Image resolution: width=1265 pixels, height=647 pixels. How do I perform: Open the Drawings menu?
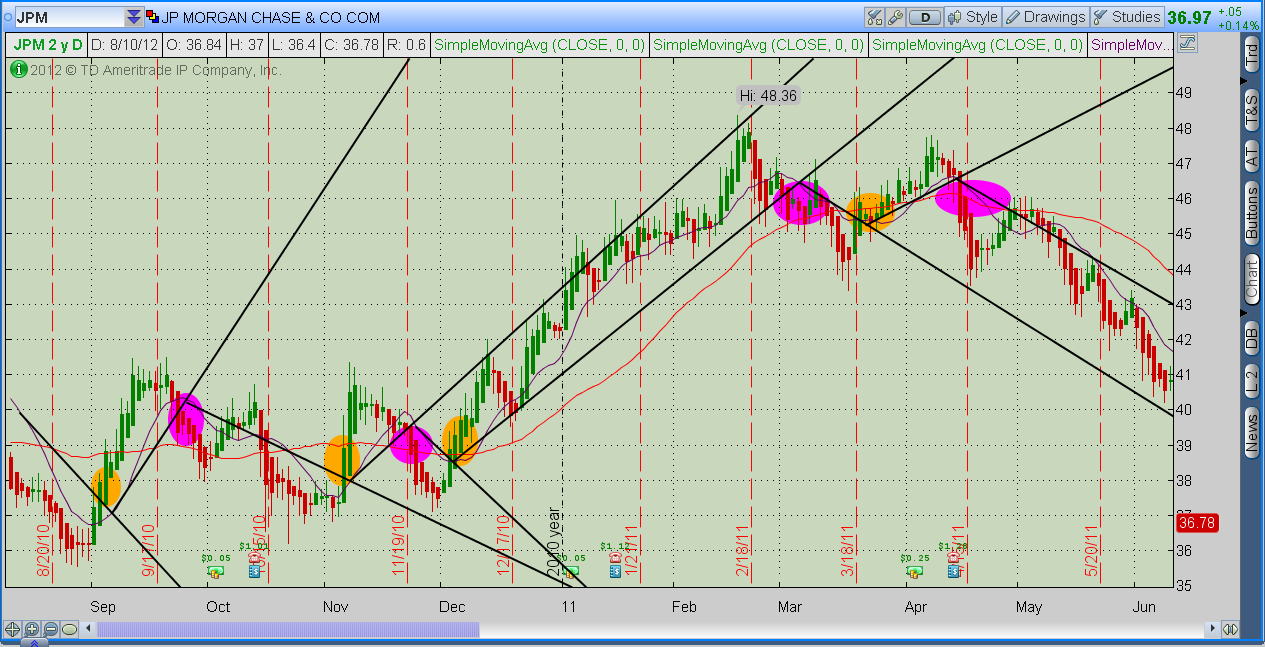1045,17
